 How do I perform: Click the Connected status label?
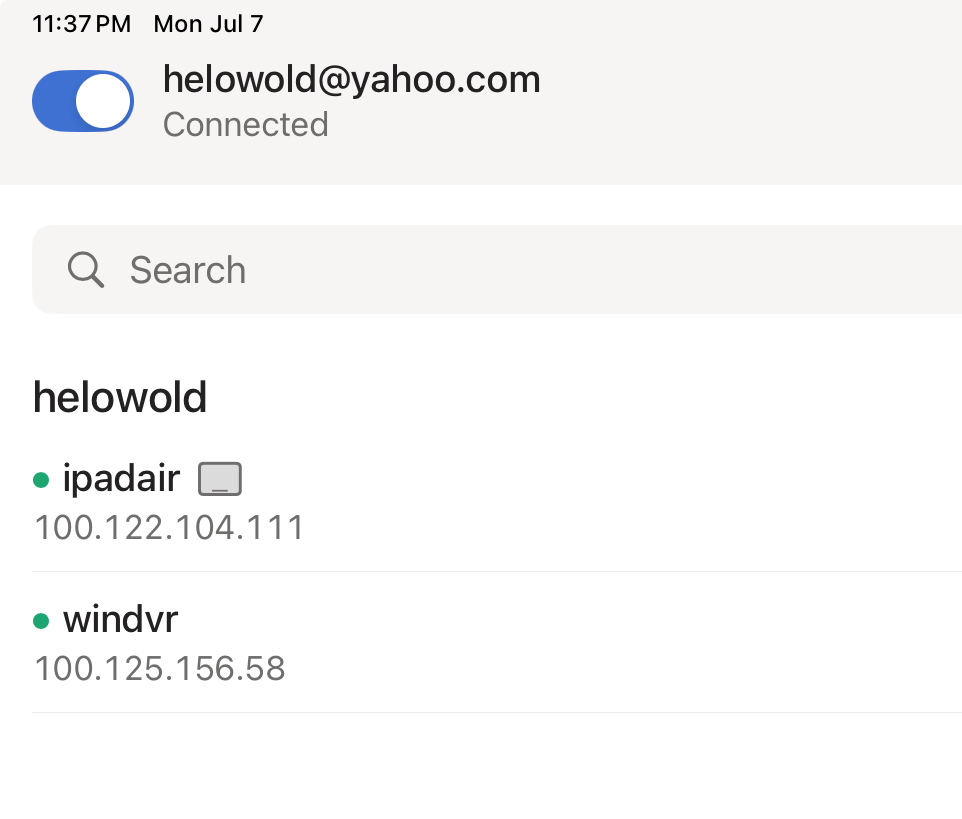pos(245,125)
